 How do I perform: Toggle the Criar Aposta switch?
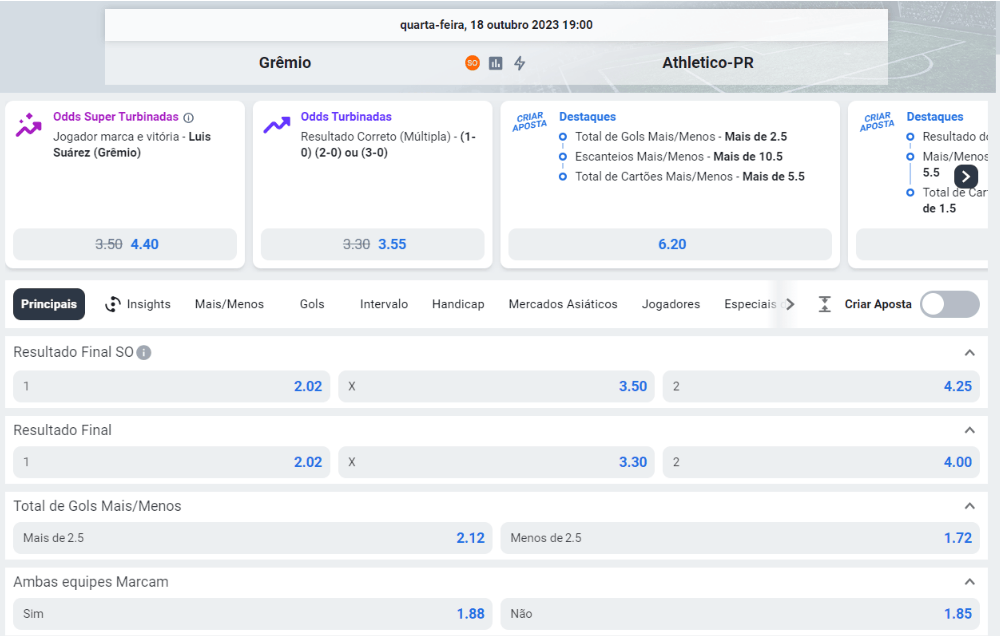(x=950, y=304)
